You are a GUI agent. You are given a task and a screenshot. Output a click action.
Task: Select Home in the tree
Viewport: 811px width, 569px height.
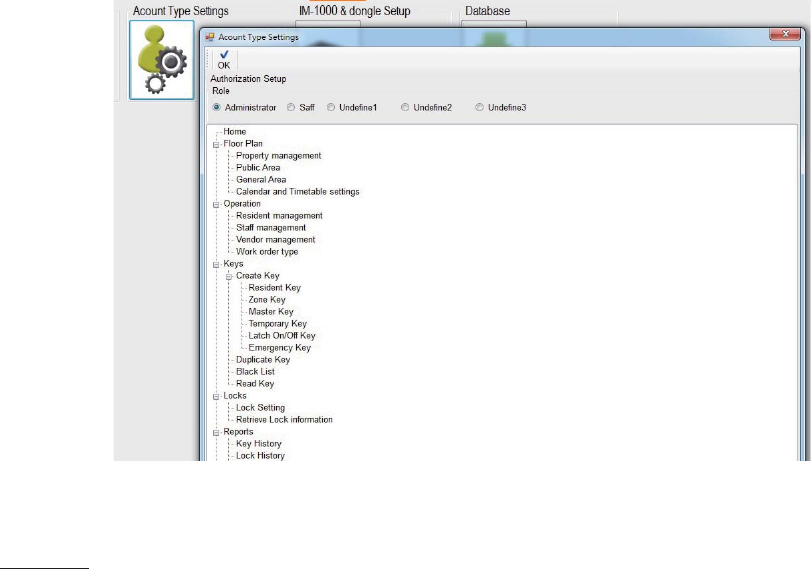[x=235, y=131]
